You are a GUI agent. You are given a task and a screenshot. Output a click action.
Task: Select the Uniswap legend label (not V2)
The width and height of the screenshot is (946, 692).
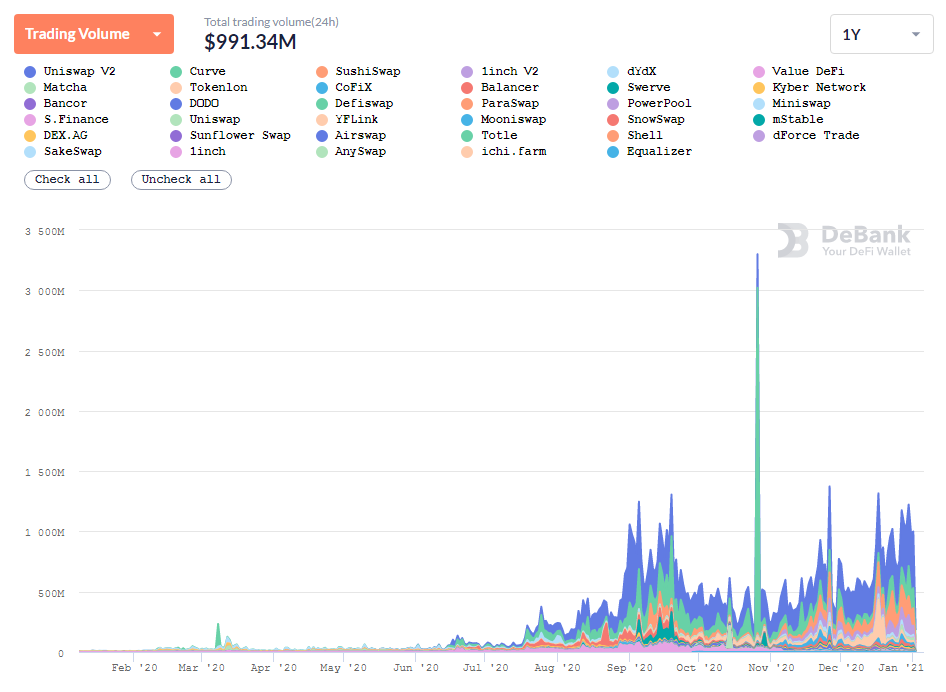(215, 119)
